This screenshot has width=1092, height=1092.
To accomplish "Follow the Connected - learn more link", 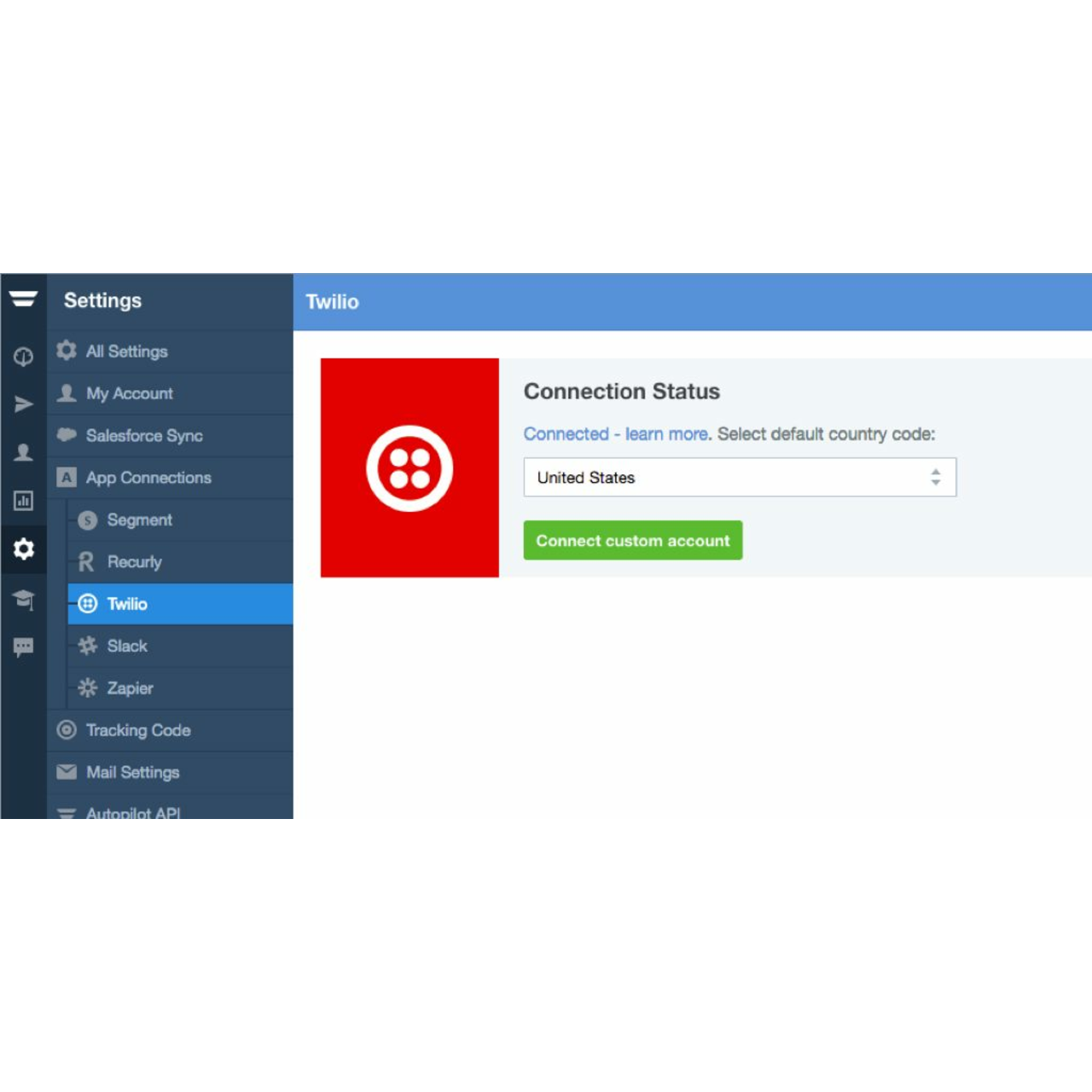I will pyautogui.click(x=615, y=434).
